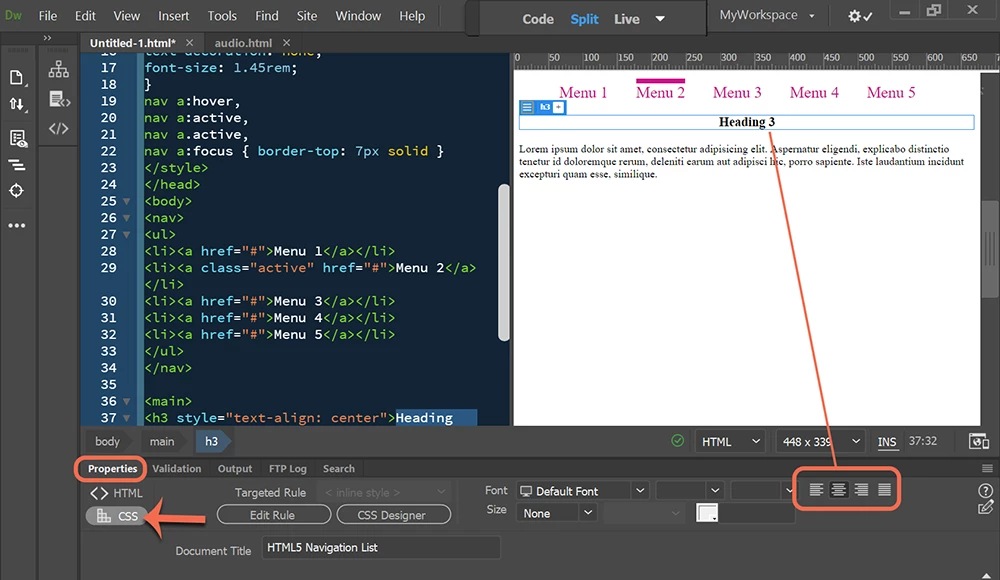Click the green no-errors check icon
The image size is (1000, 580).
pos(677,441)
